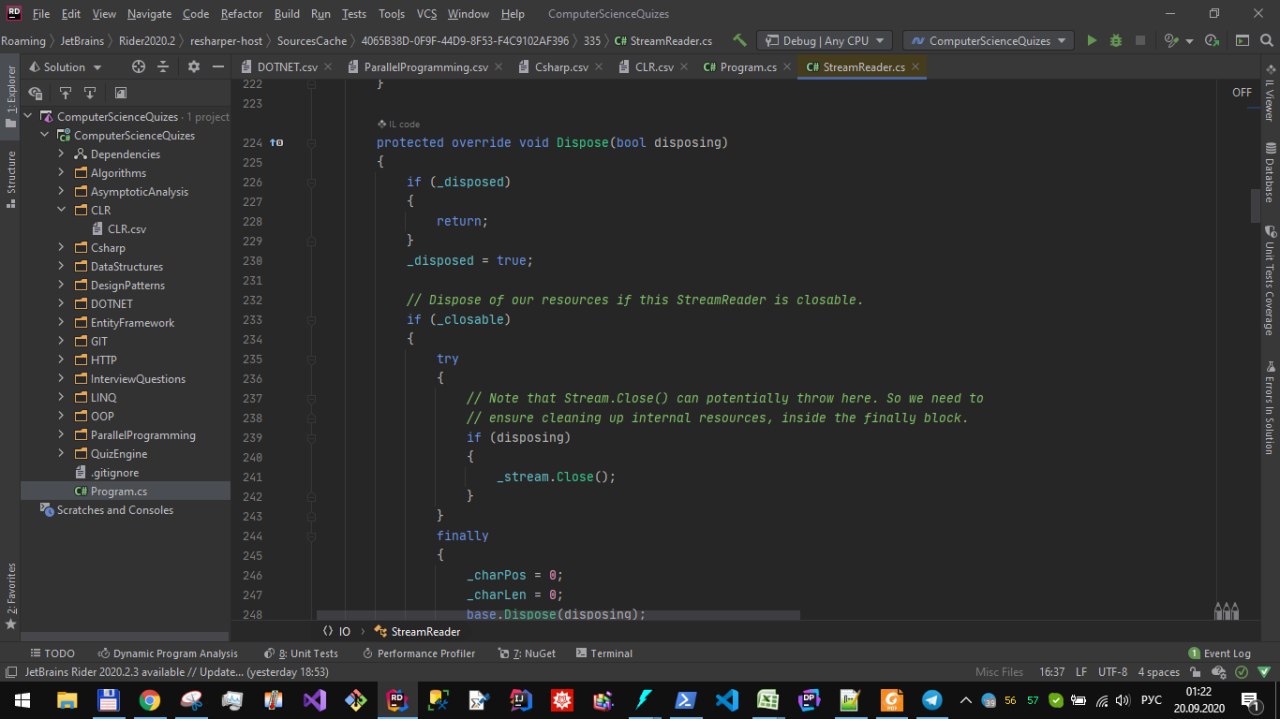The height and width of the screenshot is (719, 1280).
Task: Start debugging with the bug icon
Action: coord(1116,41)
